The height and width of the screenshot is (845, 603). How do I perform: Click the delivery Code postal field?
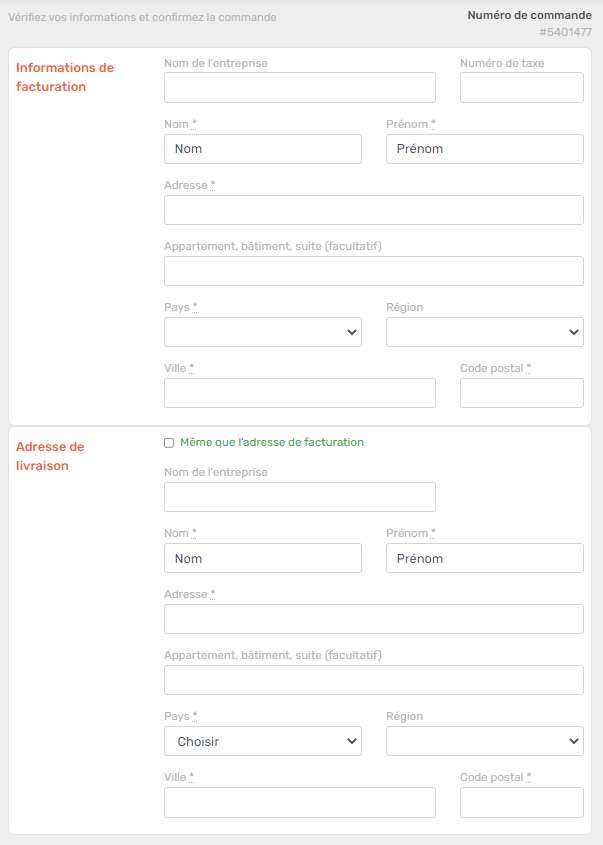coord(522,802)
